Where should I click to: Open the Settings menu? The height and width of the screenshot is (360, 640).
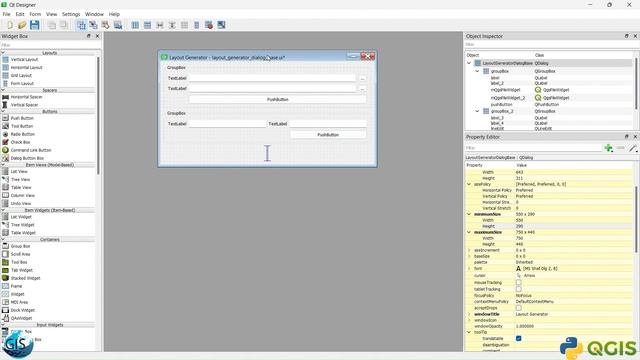click(71, 14)
